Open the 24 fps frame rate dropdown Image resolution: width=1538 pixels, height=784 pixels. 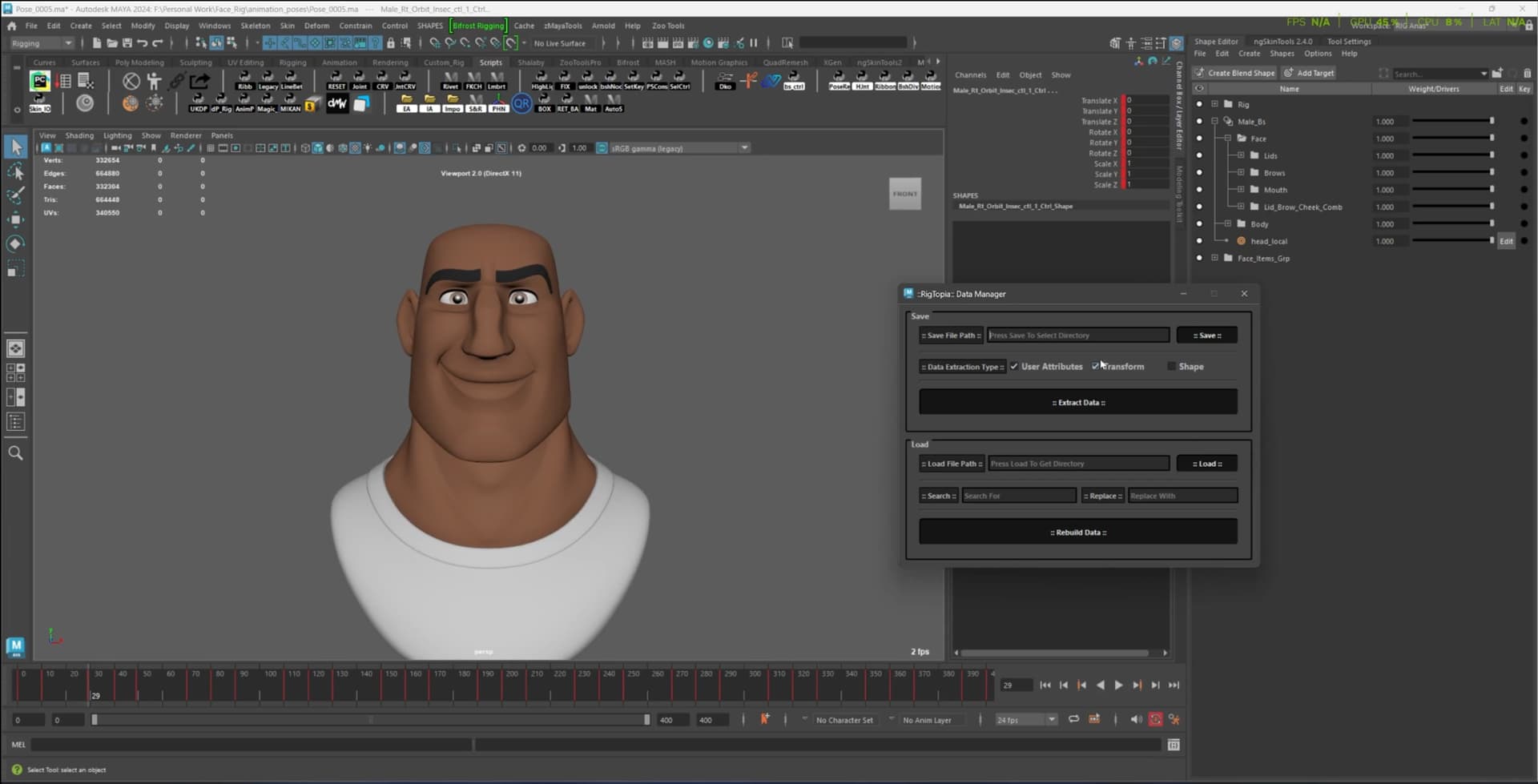[x=1026, y=720]
